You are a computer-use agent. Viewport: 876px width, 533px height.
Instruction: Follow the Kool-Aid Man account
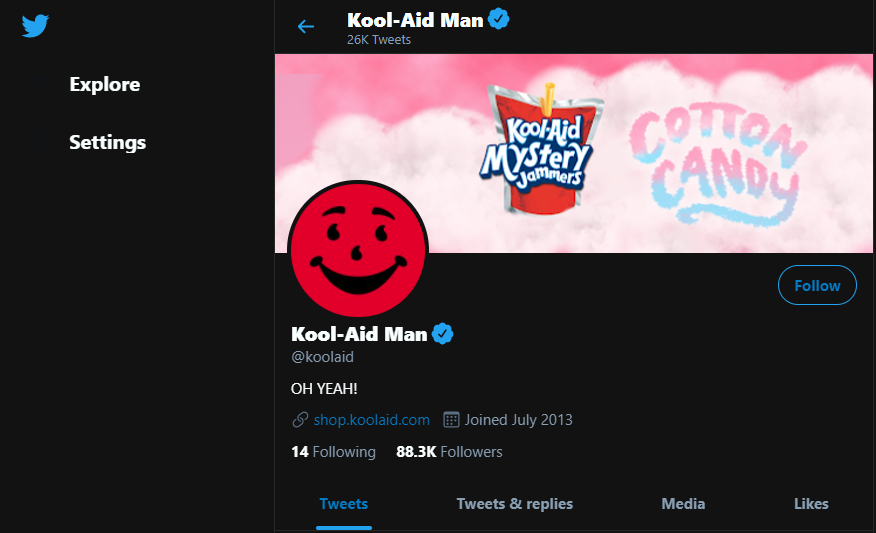[x=817, y=286]
